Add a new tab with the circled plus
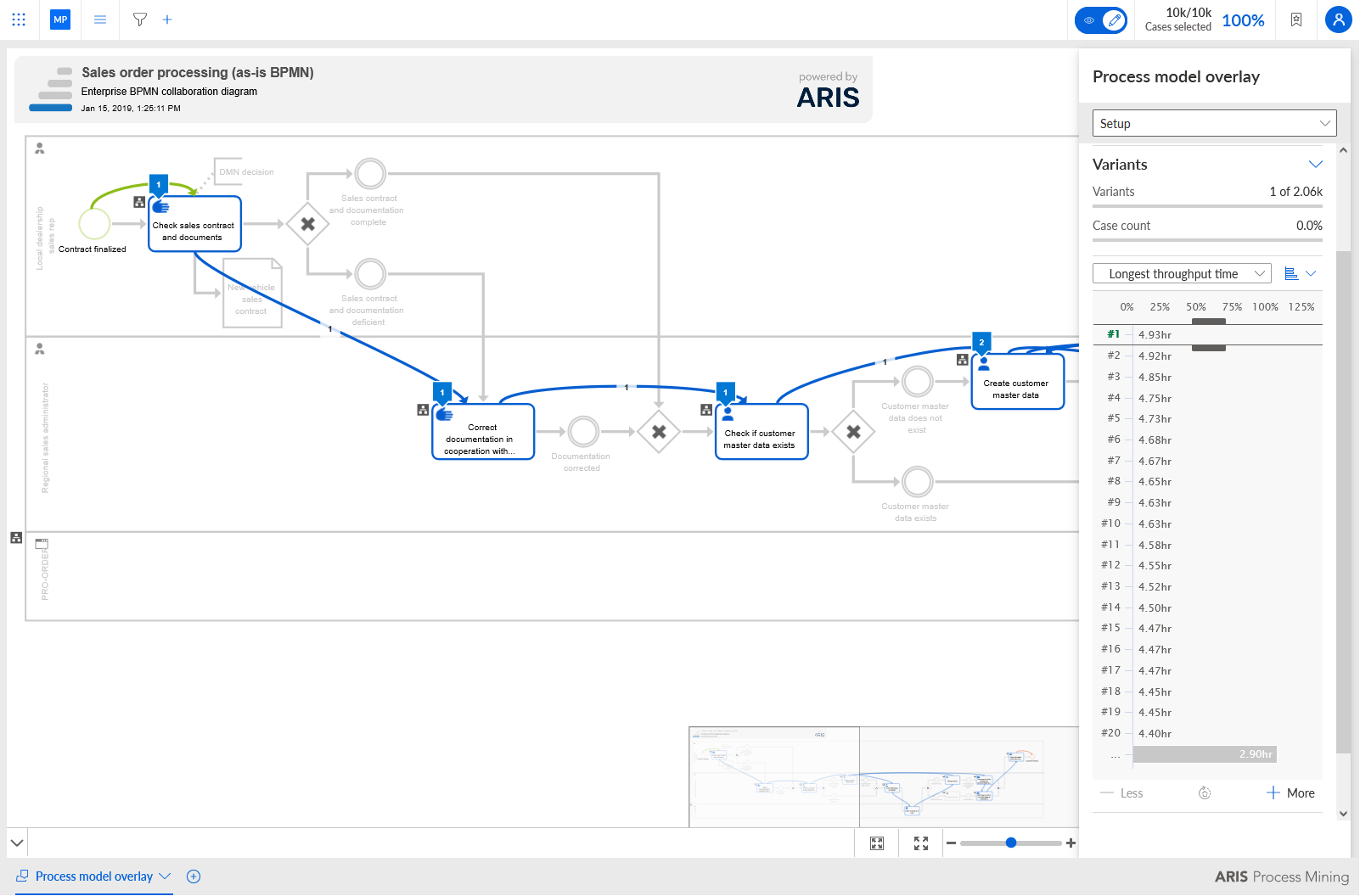This screenshot has height=896, width=1360. (194, 876)
